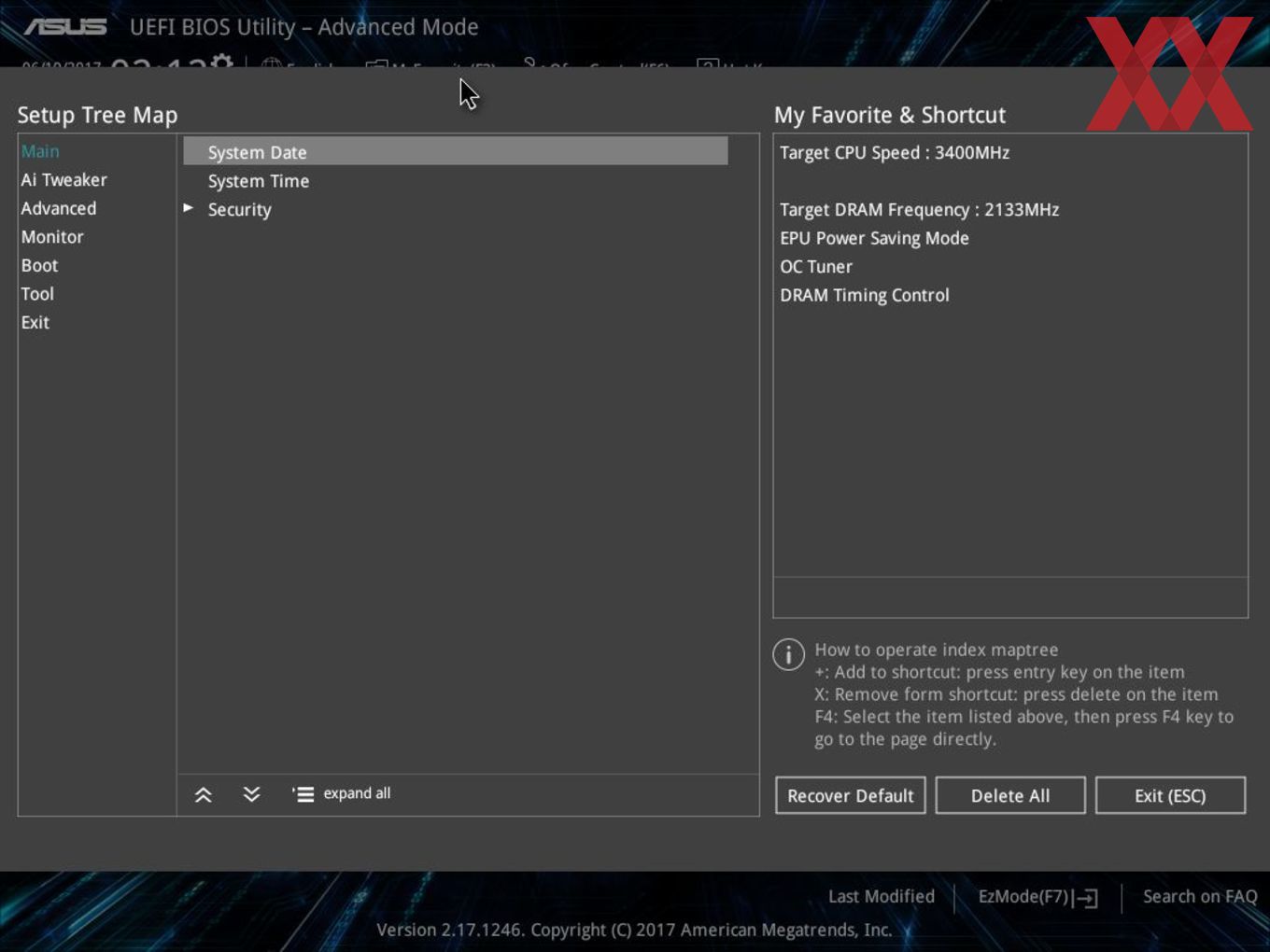This screenshot has width=1270, height=952.
Task: Select Main in Setup Tree Map
Action: pos(40,151)
